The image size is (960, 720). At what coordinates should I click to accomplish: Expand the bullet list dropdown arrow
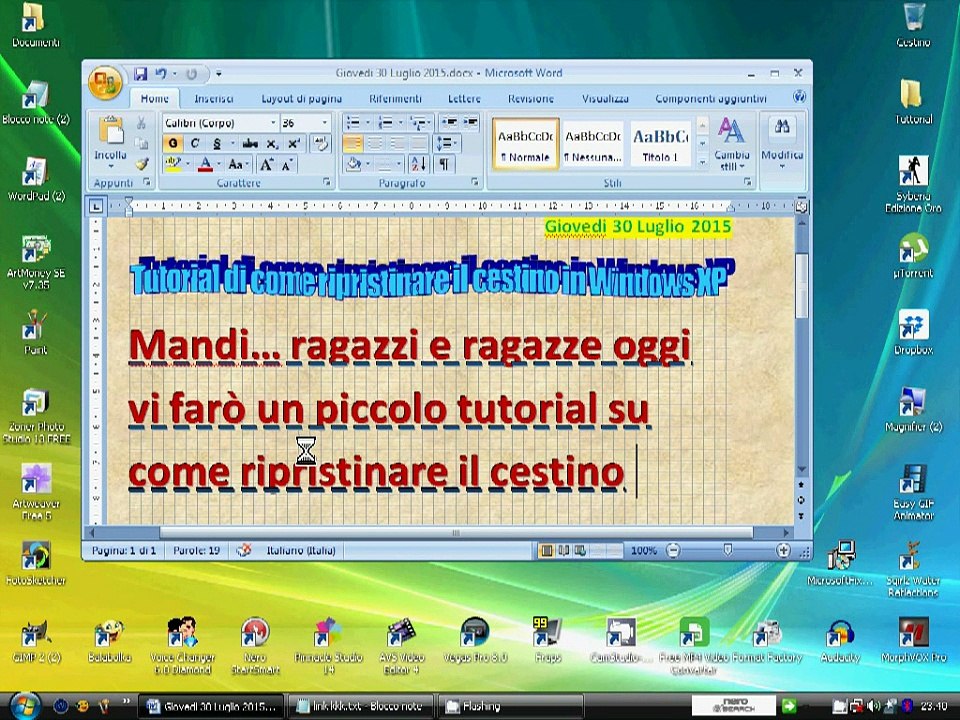(368, 123)
